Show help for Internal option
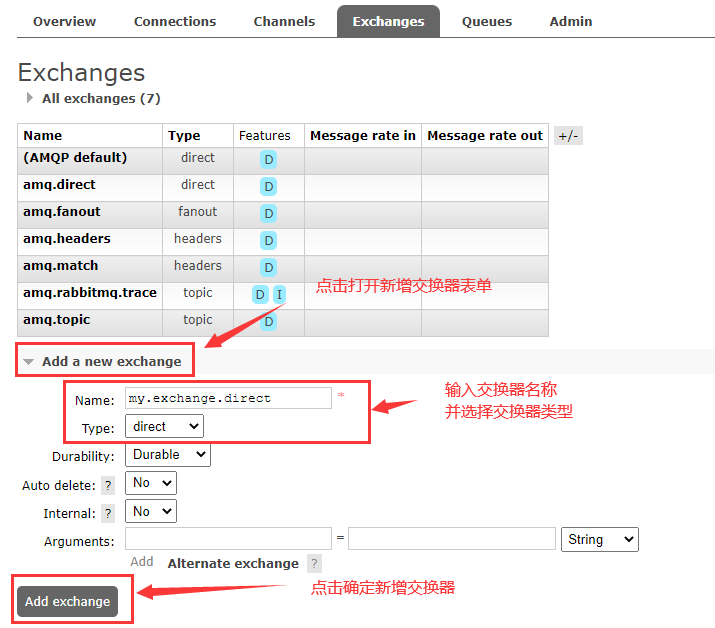The image size is (715, 628). click(108, 514)
